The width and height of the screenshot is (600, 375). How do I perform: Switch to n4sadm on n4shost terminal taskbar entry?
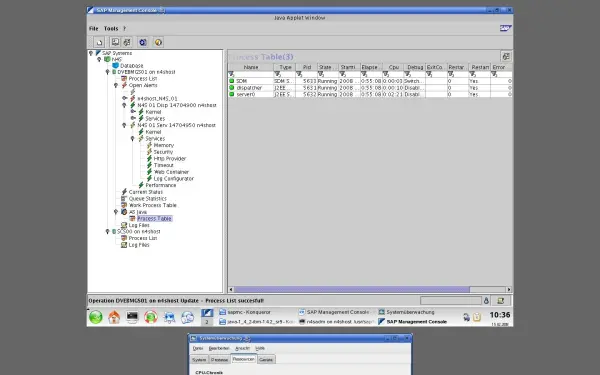click(x=336, y=322)
